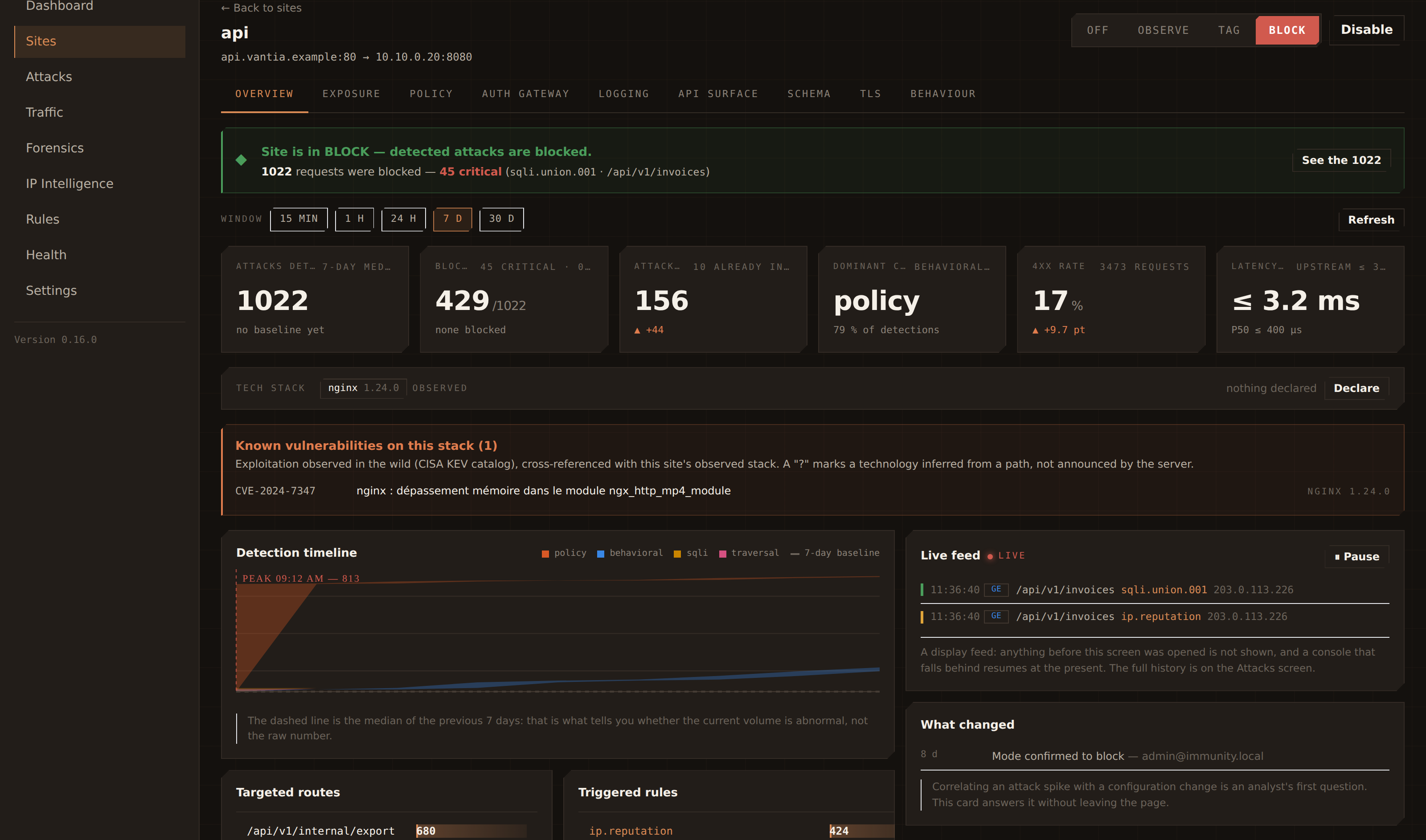The width and height of the screenshot is (1426, 840).
Task: Set site mode to OFF
Action: point(1098,30)
